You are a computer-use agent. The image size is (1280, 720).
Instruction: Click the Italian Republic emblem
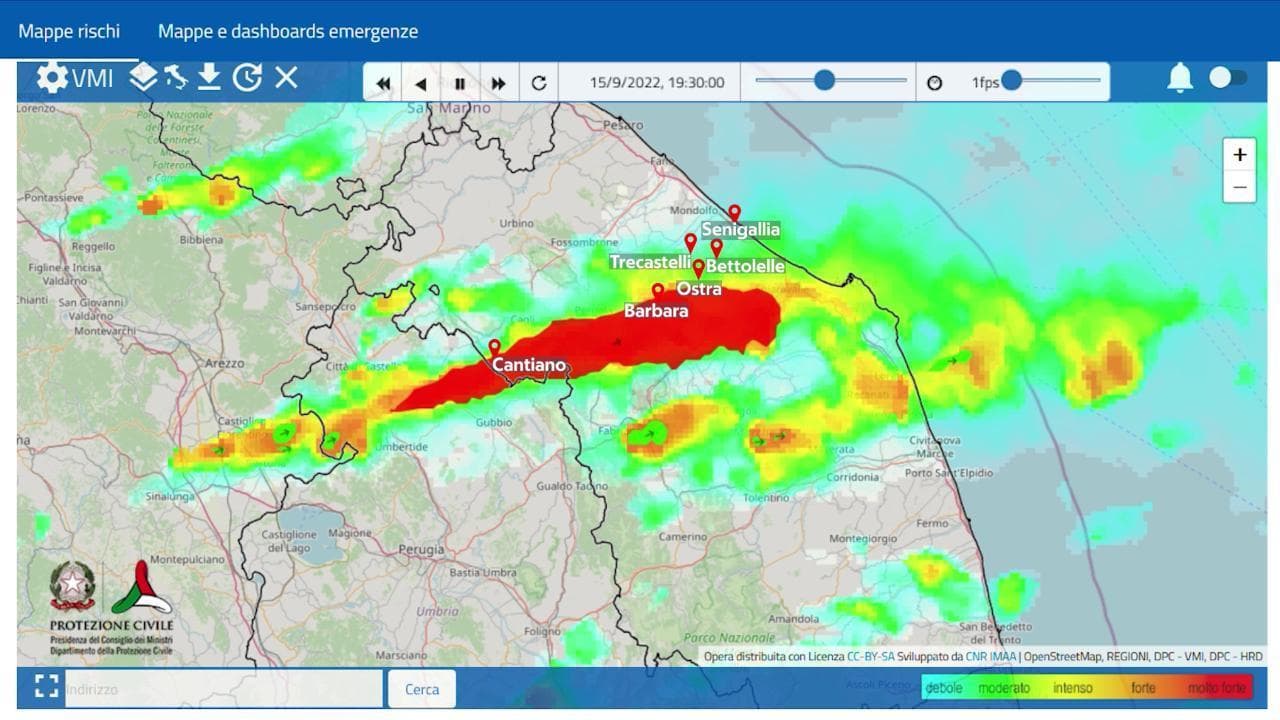(x=73, y=586)
